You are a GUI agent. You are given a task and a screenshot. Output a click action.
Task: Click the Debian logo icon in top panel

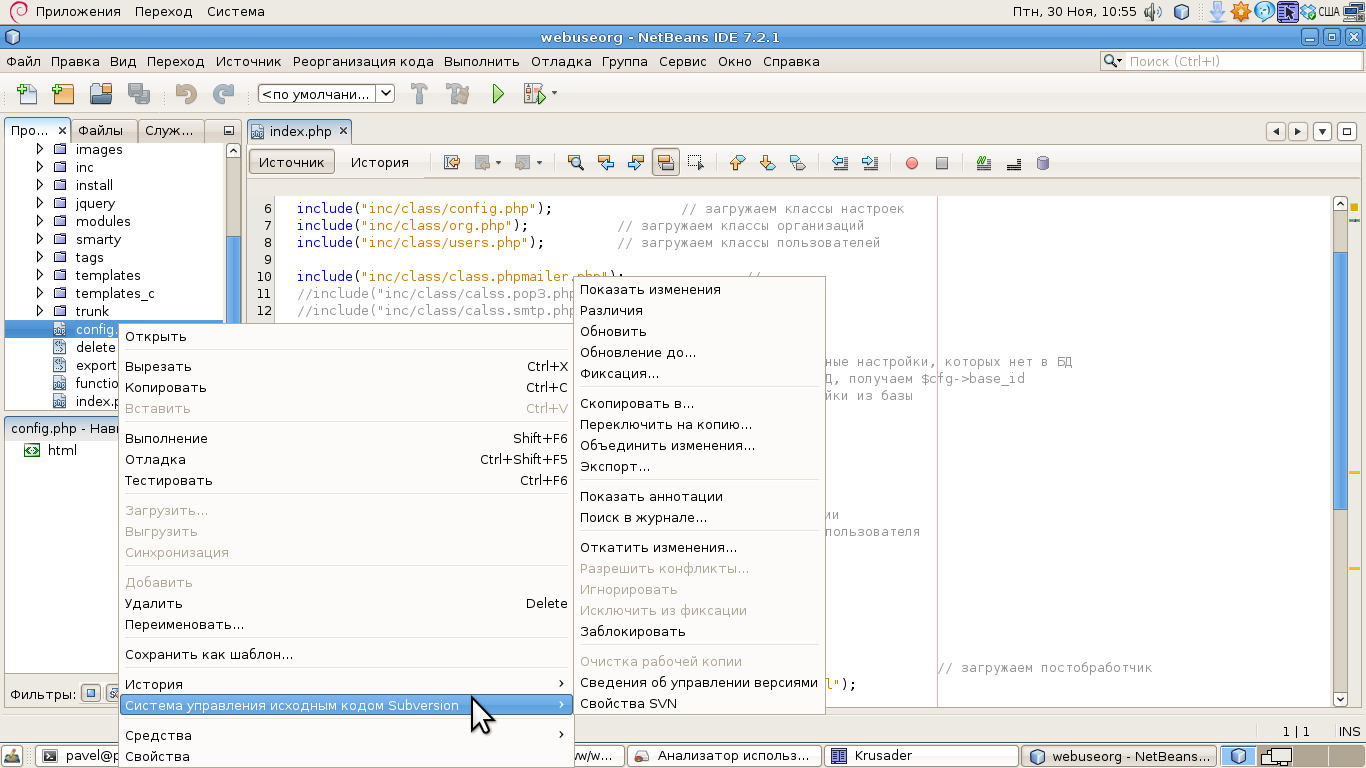pos(17,12)
